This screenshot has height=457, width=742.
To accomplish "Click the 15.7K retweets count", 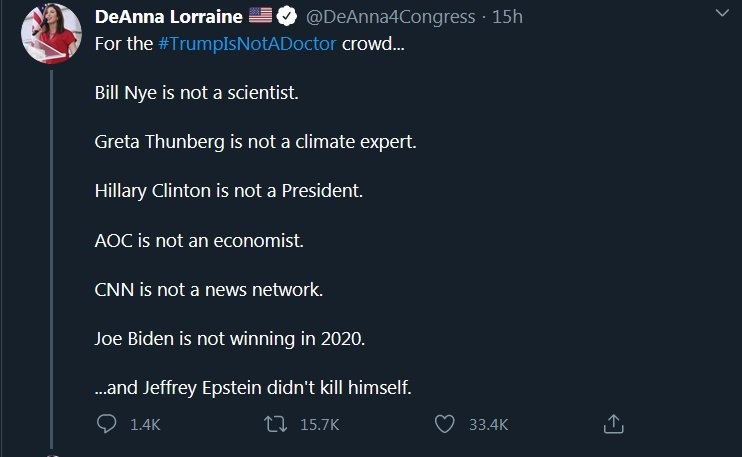I will (320, 424).
